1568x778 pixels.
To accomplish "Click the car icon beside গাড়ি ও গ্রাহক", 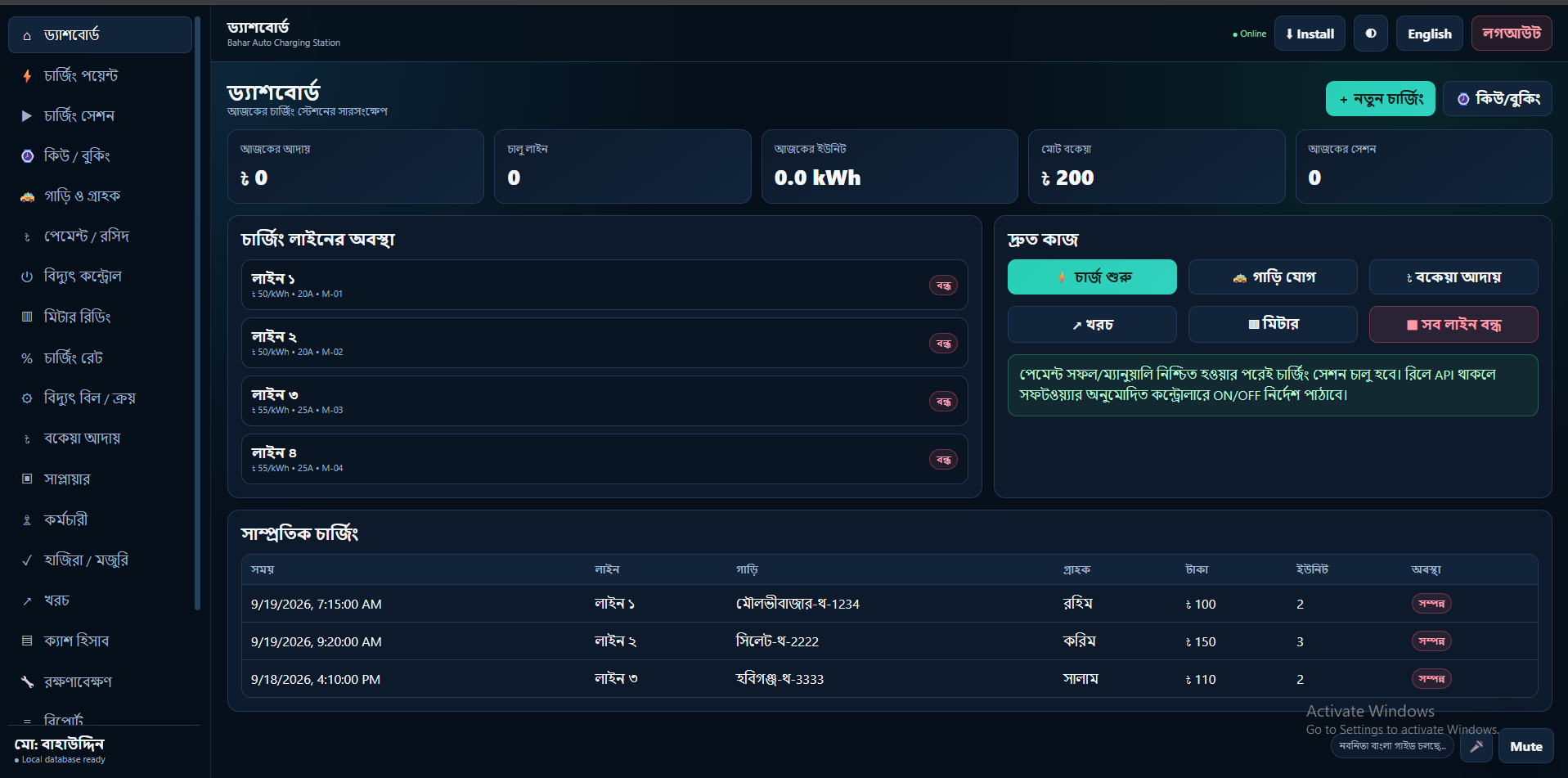I will [27, 196].
